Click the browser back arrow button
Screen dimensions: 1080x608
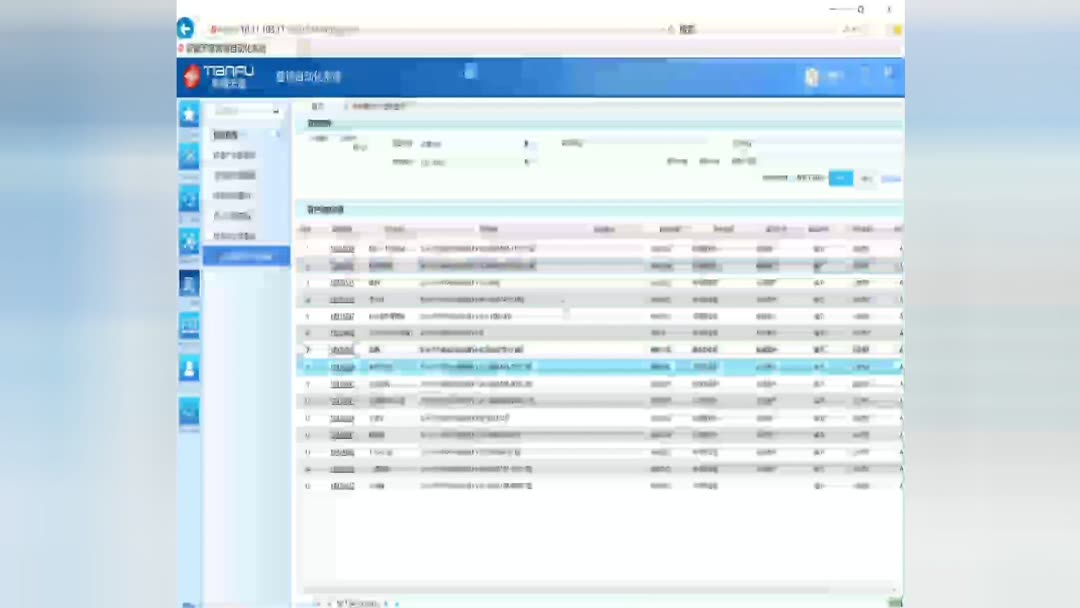click(185, 28)
